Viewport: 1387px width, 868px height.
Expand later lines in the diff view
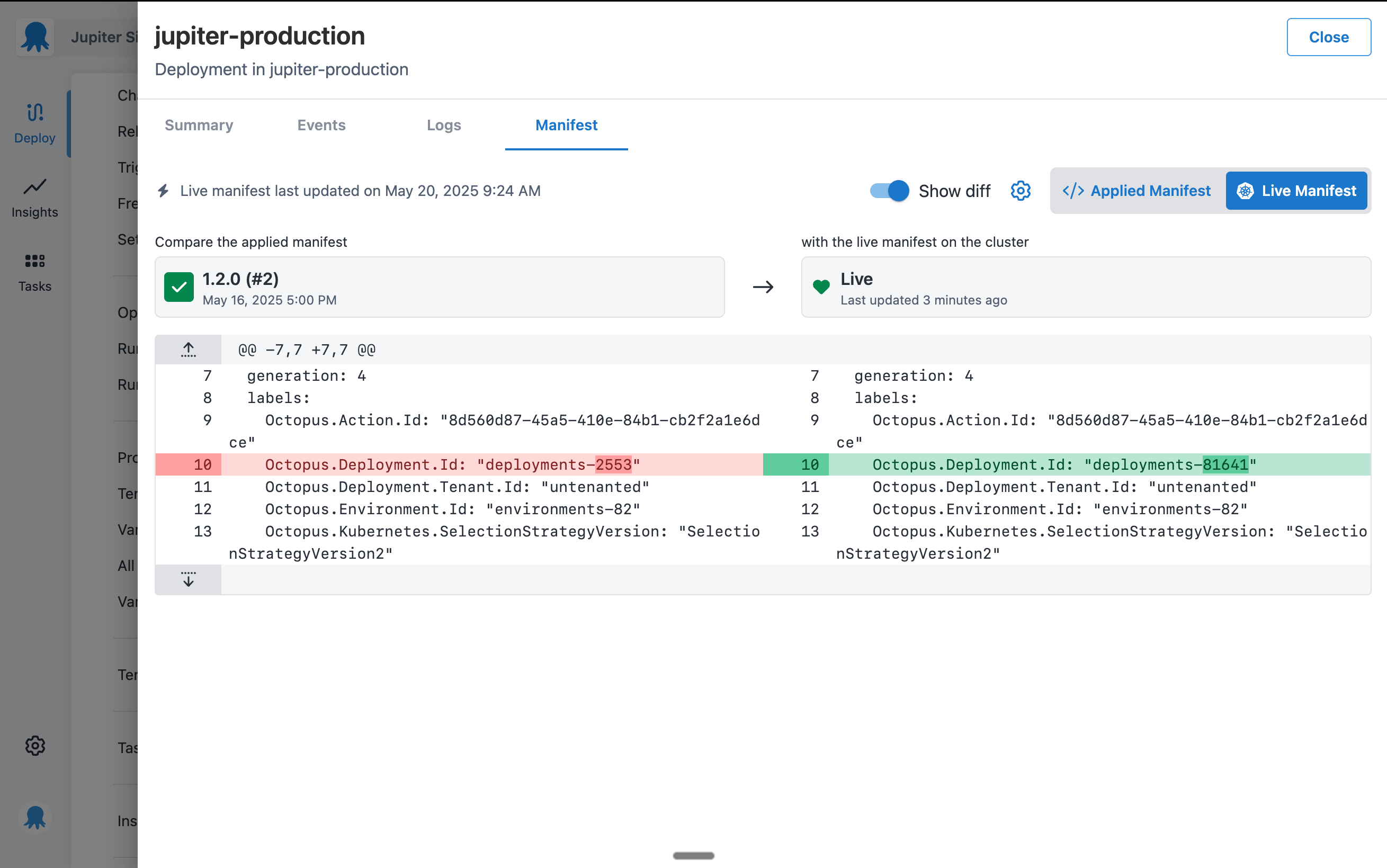tap(187, 579)
